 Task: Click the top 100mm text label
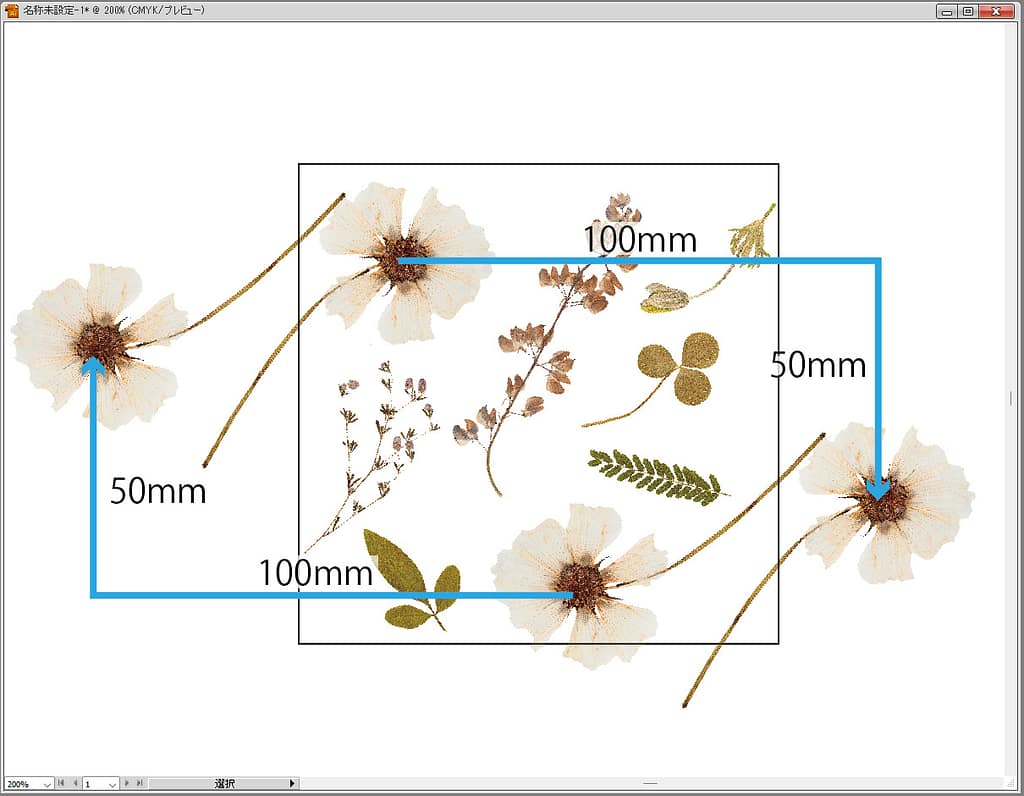[639, 240]
